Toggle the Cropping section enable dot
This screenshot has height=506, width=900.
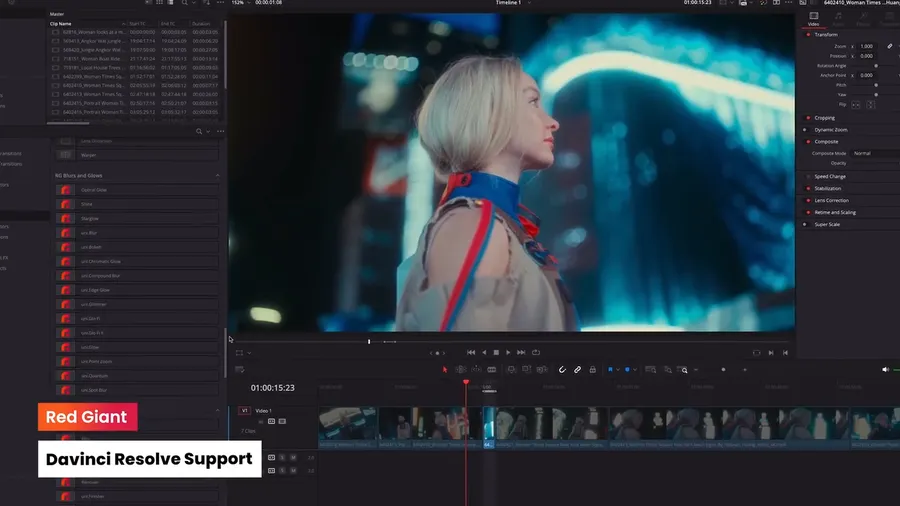pos(808,118)
